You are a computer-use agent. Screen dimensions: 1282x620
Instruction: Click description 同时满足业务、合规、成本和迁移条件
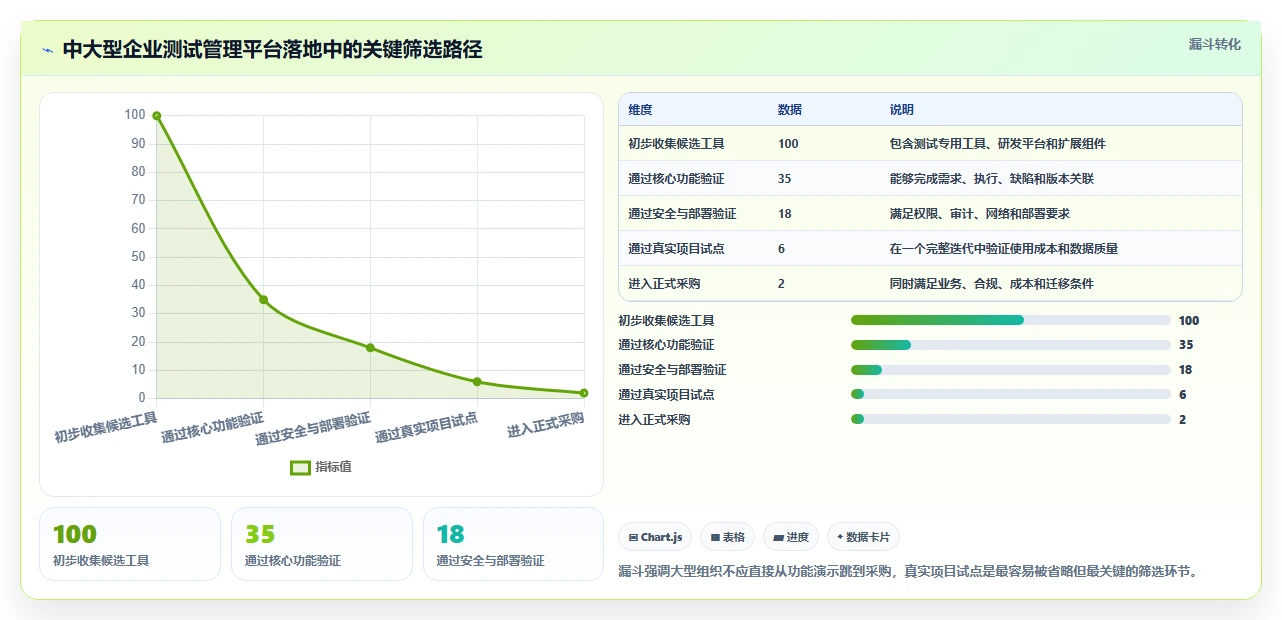[x=991, y=284]
